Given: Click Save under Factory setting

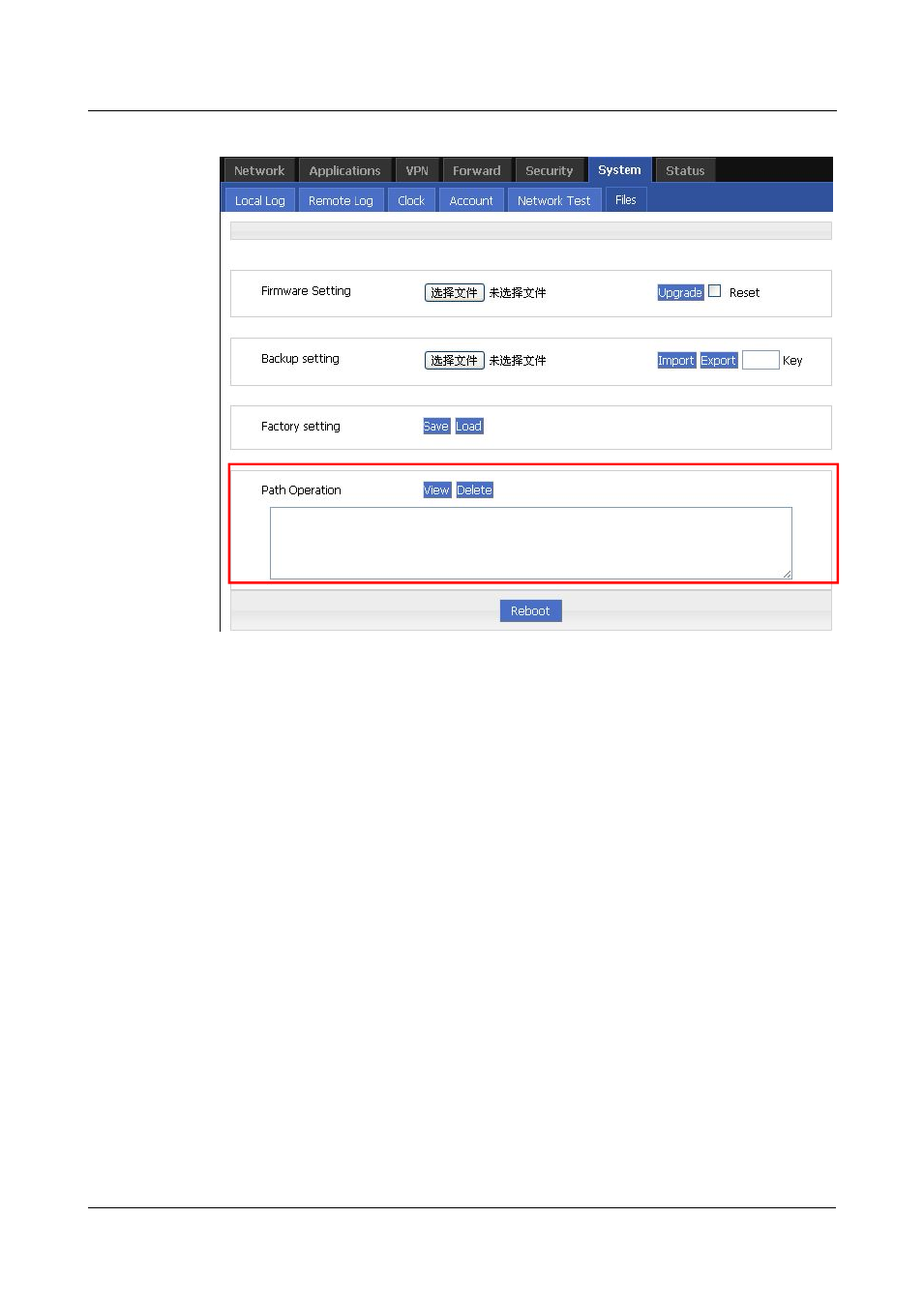Looking at the screenshot, I should pos(436,426).
